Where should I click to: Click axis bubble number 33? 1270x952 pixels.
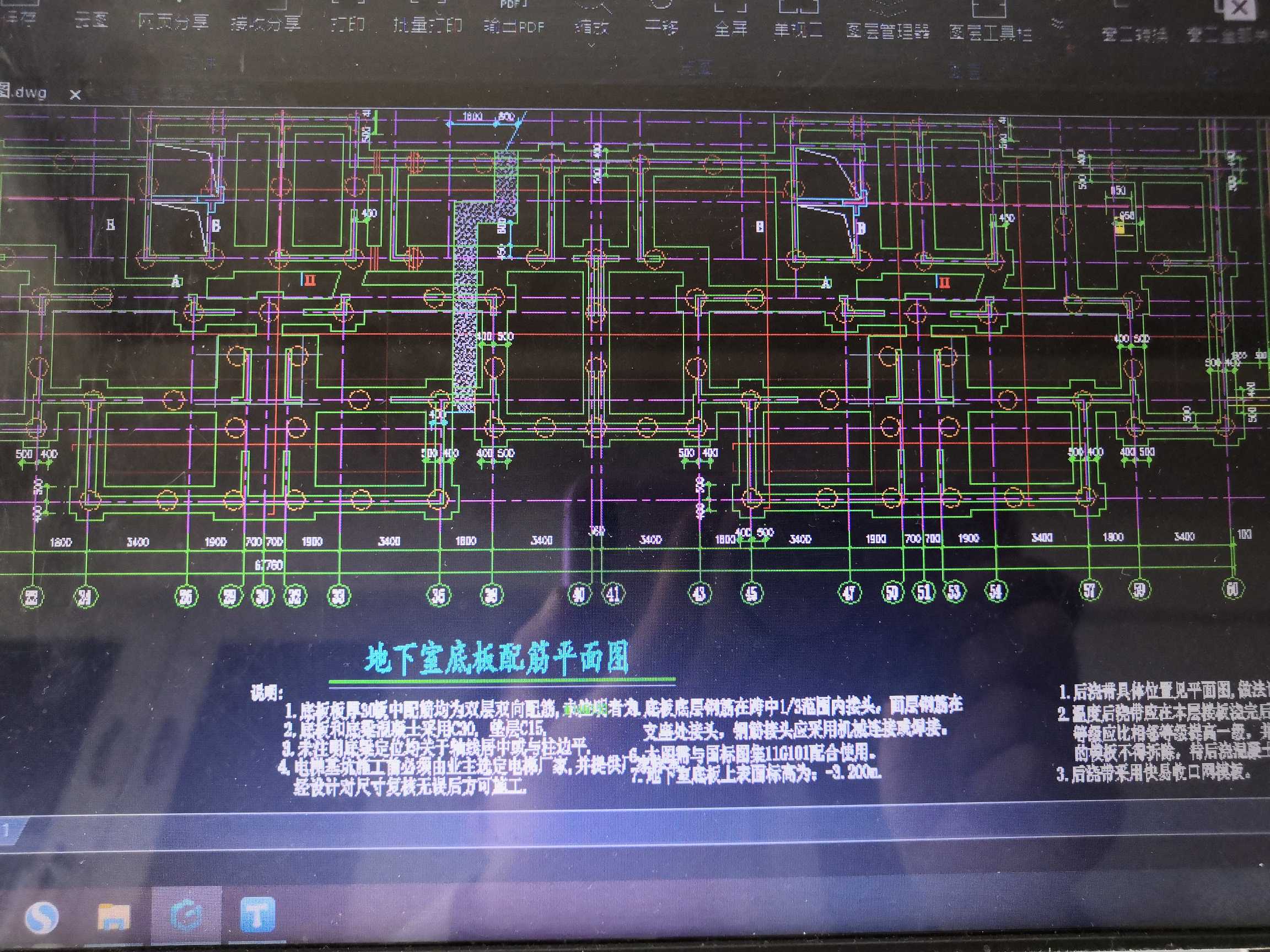(x=338, y=596)
